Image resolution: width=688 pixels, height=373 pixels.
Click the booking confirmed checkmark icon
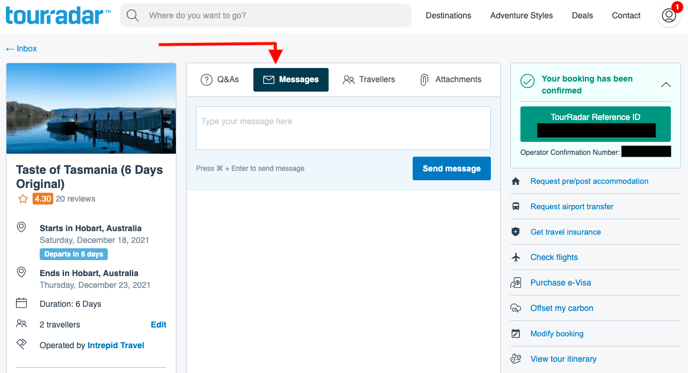coord(527,81)
